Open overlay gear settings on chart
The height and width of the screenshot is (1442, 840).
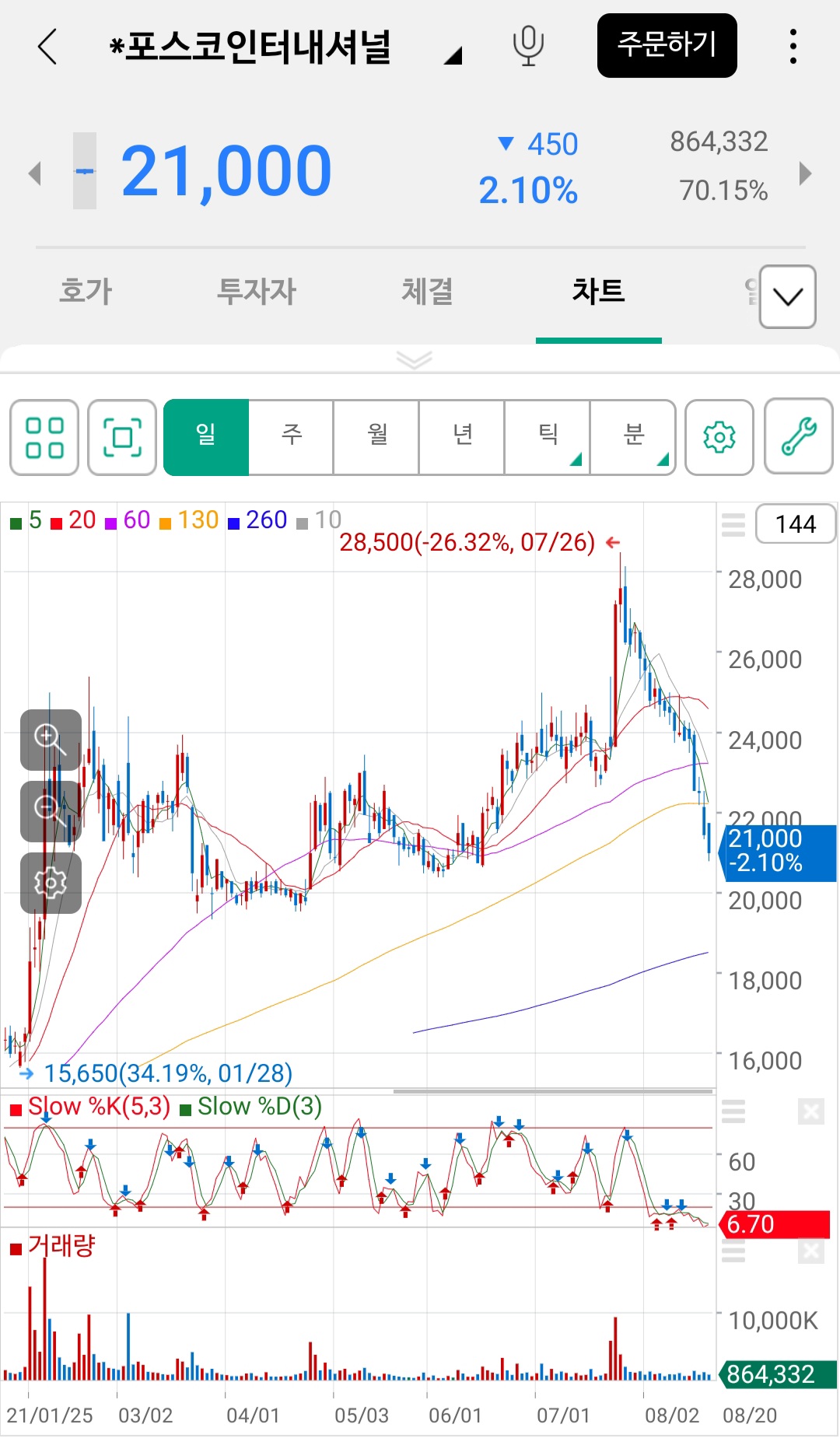coord(51,883)
